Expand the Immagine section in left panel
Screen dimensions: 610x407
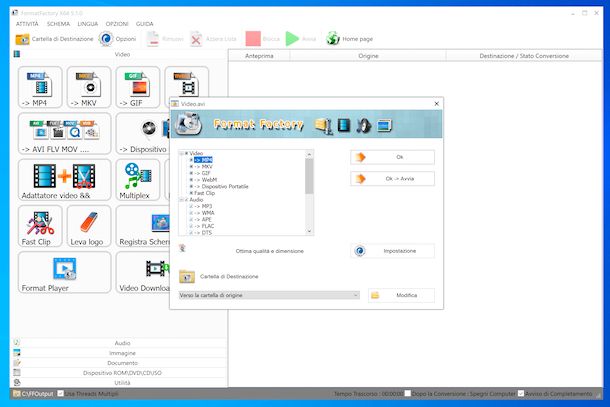(x=120, y=353)
